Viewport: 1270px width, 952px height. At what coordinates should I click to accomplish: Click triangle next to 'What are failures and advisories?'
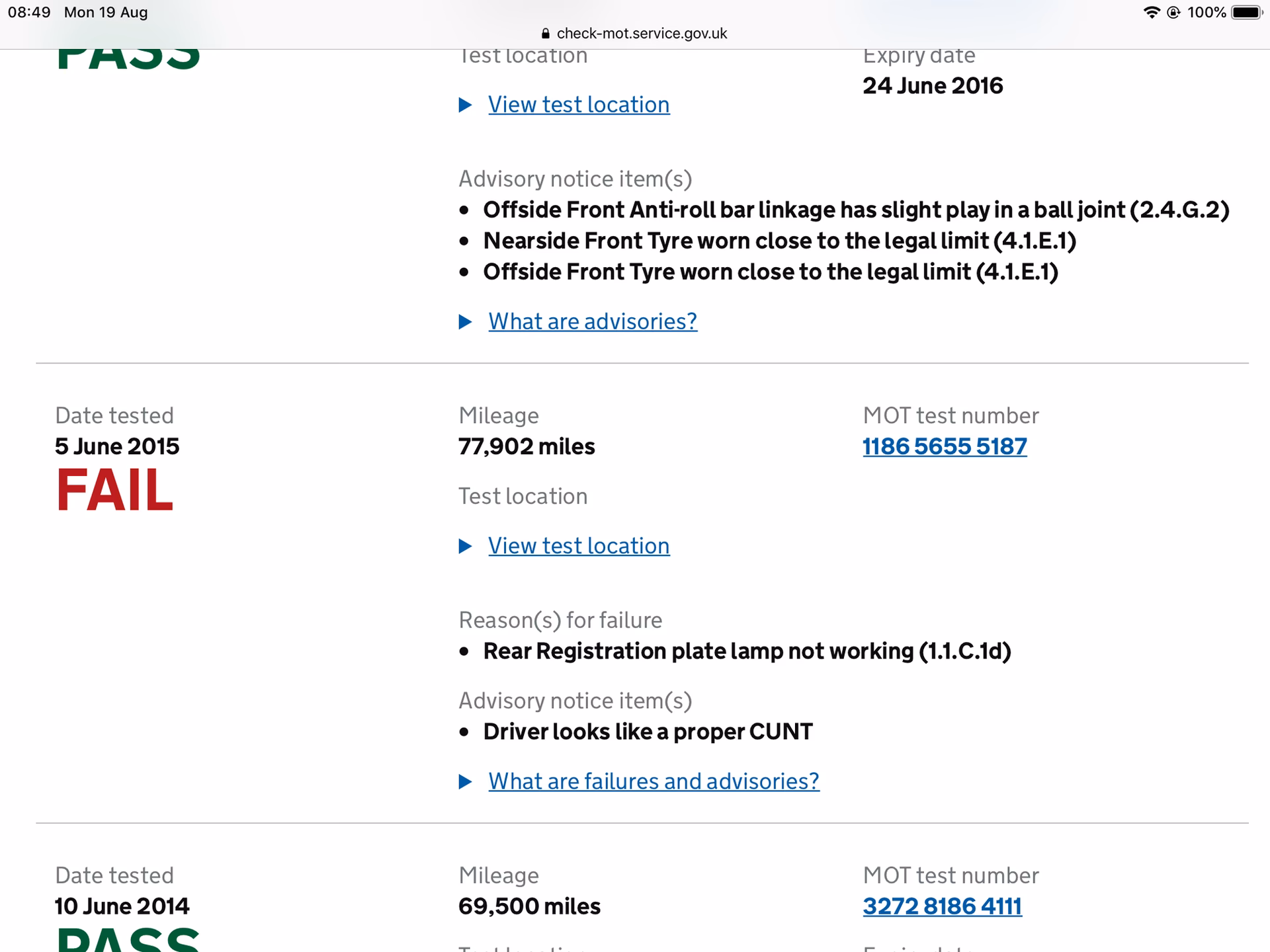[x=466, y=782]
